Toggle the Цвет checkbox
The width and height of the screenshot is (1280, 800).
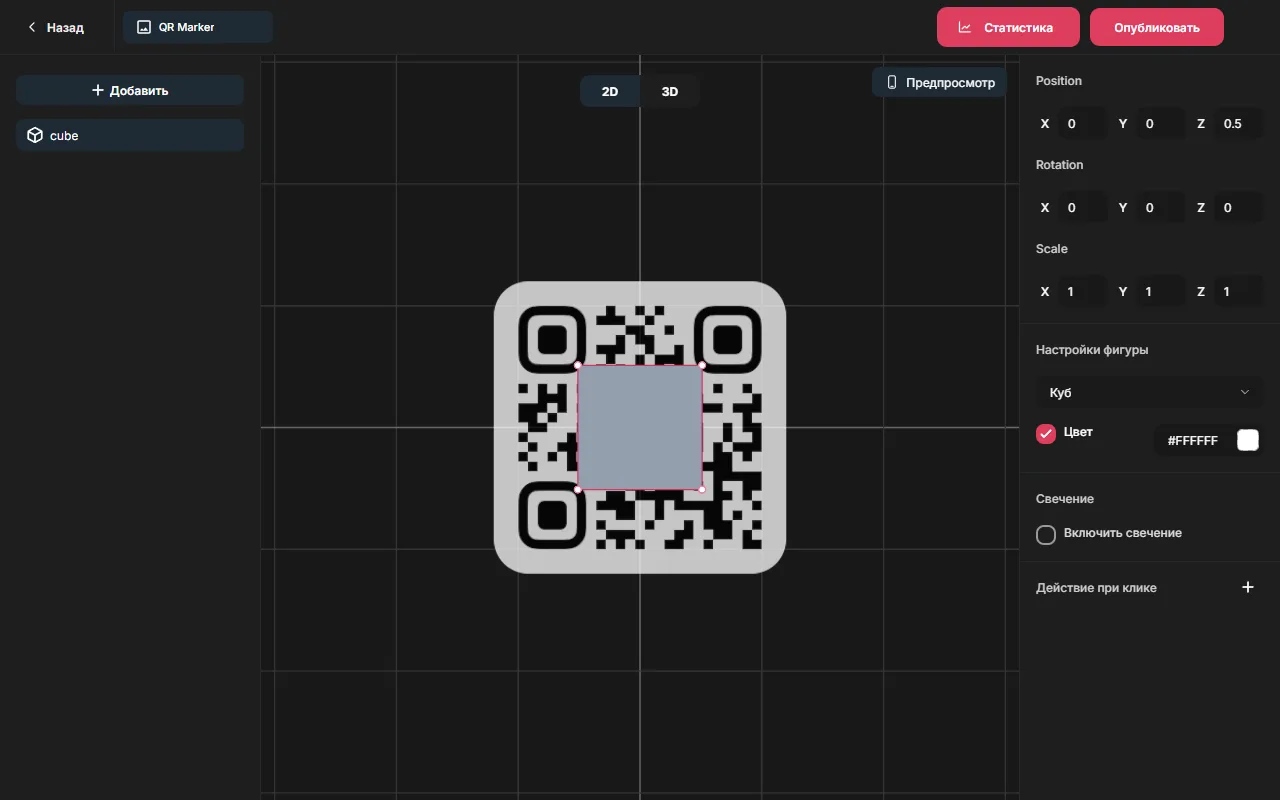[1046, 433]
